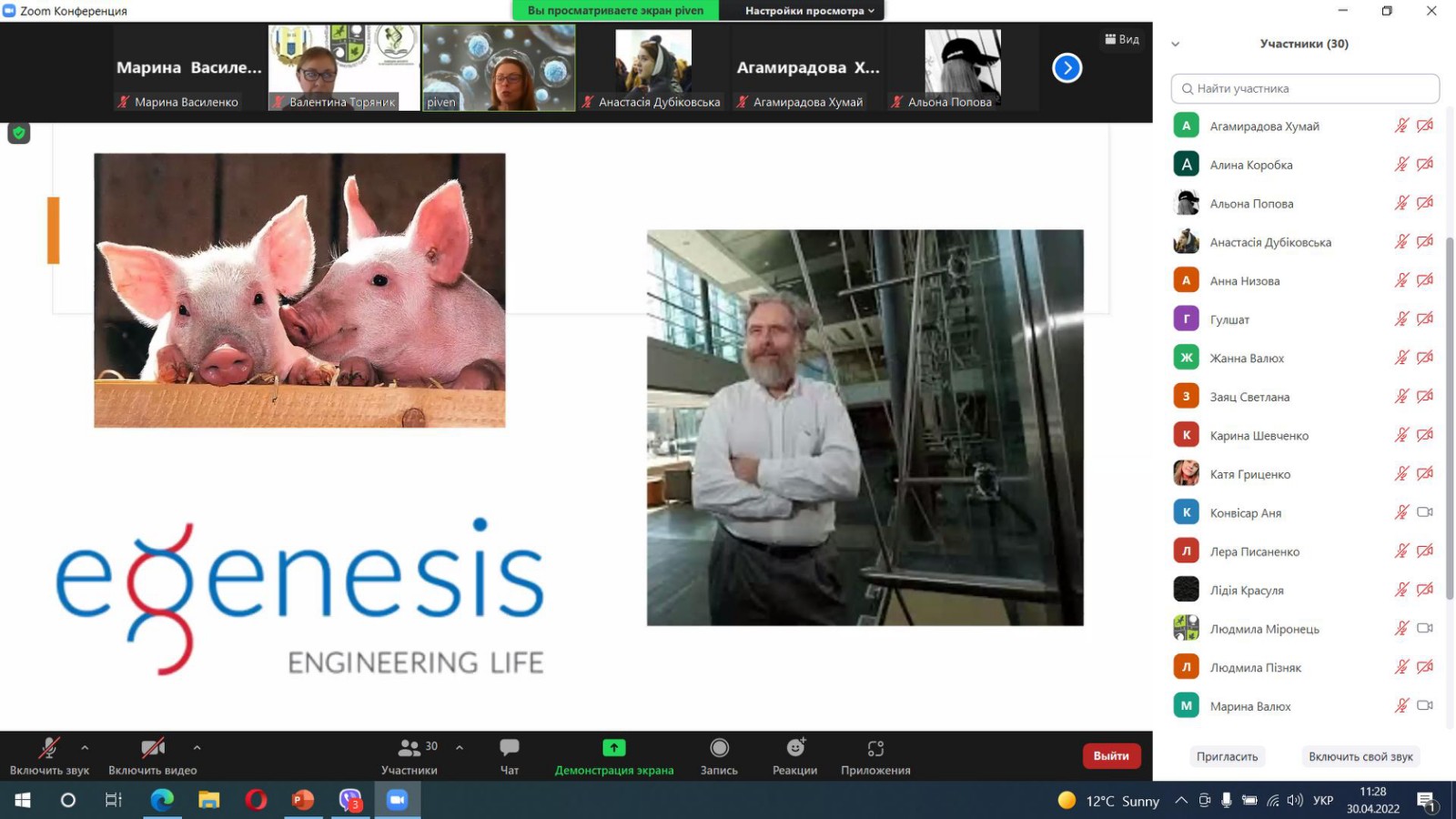Open Microsoft Edge from taskbar

162,800
